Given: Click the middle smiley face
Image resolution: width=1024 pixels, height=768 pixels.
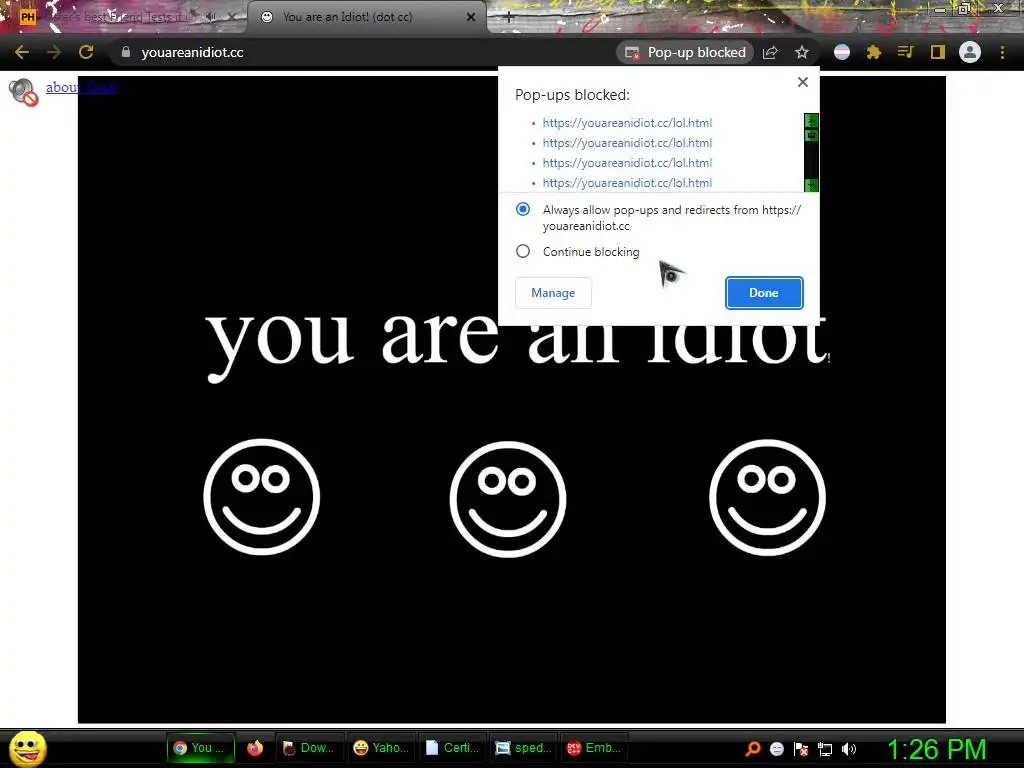Looking at the screenshot, I should (507, 500).
